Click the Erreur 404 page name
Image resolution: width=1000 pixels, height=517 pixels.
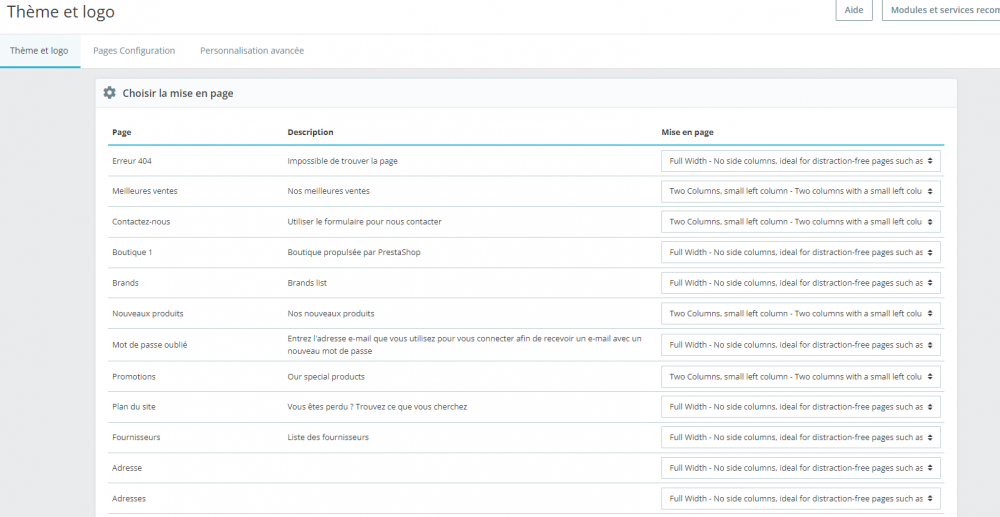tap(132, 161)
